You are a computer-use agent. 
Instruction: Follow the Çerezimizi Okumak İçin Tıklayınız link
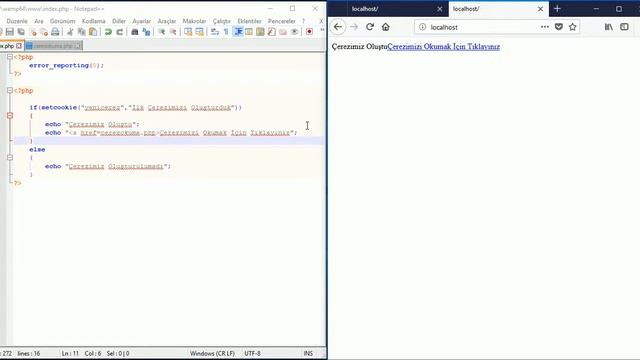(x=443, y=47)
